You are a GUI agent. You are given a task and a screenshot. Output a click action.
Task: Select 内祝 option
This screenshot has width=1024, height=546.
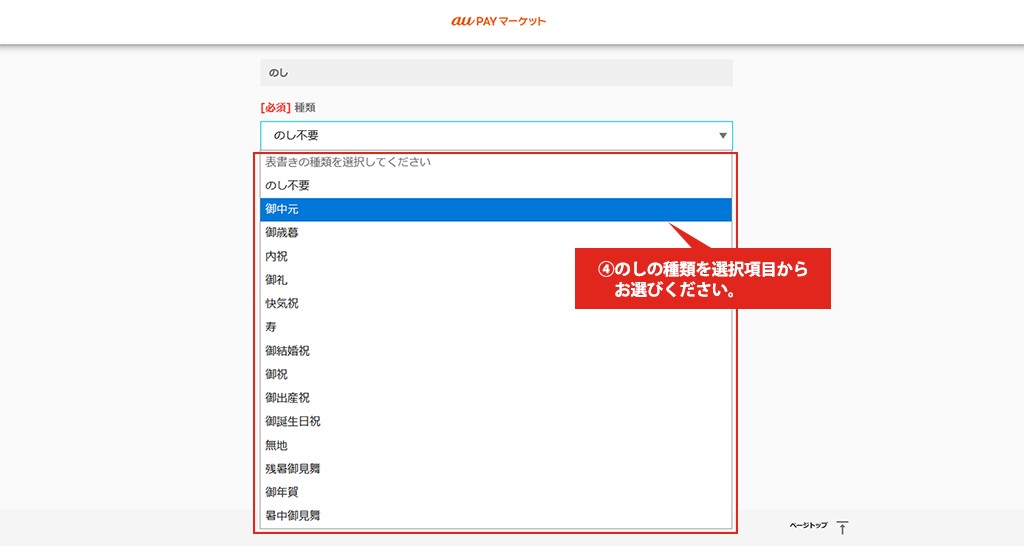click(496, 256)
